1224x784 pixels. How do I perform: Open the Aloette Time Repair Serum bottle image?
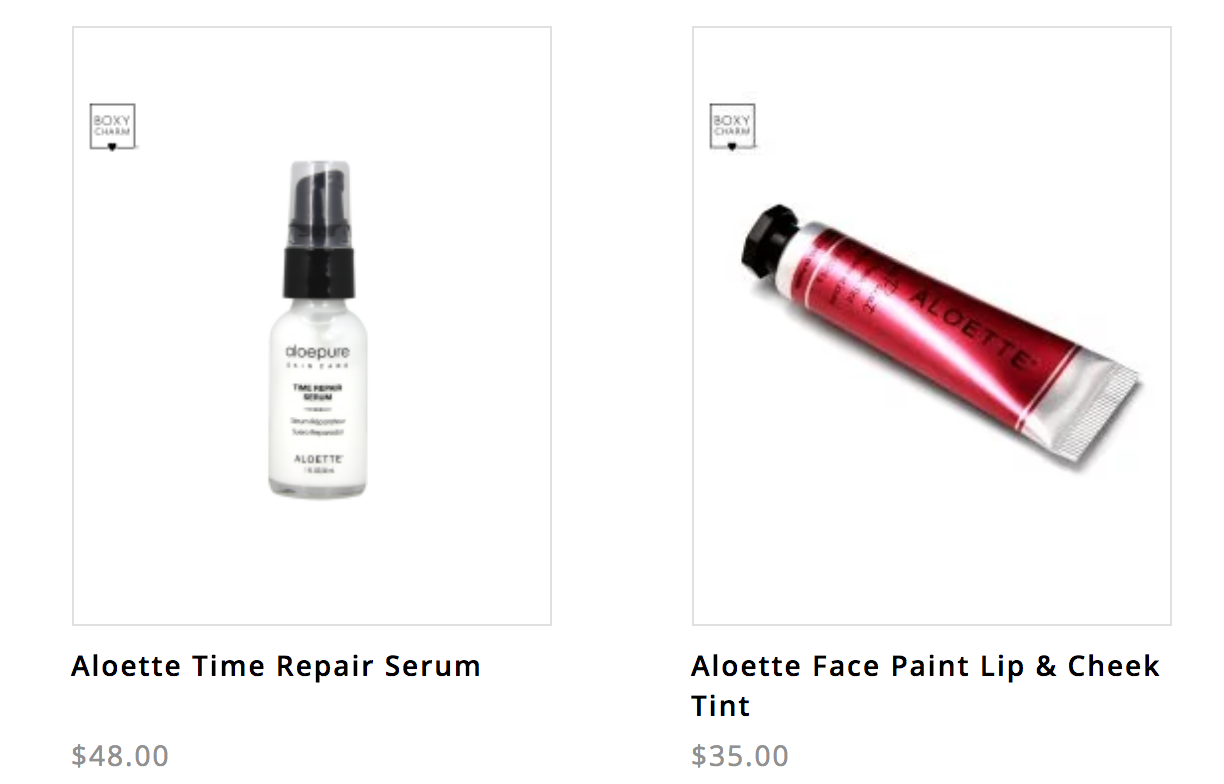tap(311, 327)
